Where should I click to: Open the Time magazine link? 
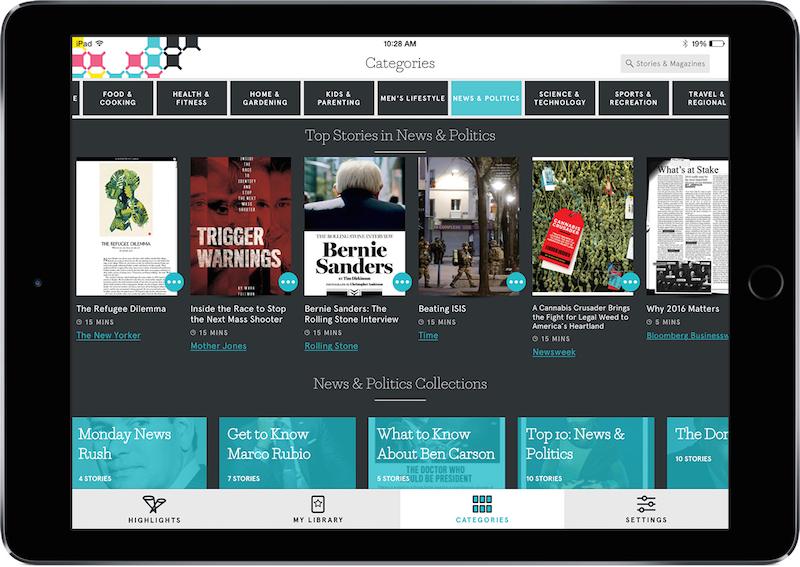pyautogui.click(x=428, y=335)
